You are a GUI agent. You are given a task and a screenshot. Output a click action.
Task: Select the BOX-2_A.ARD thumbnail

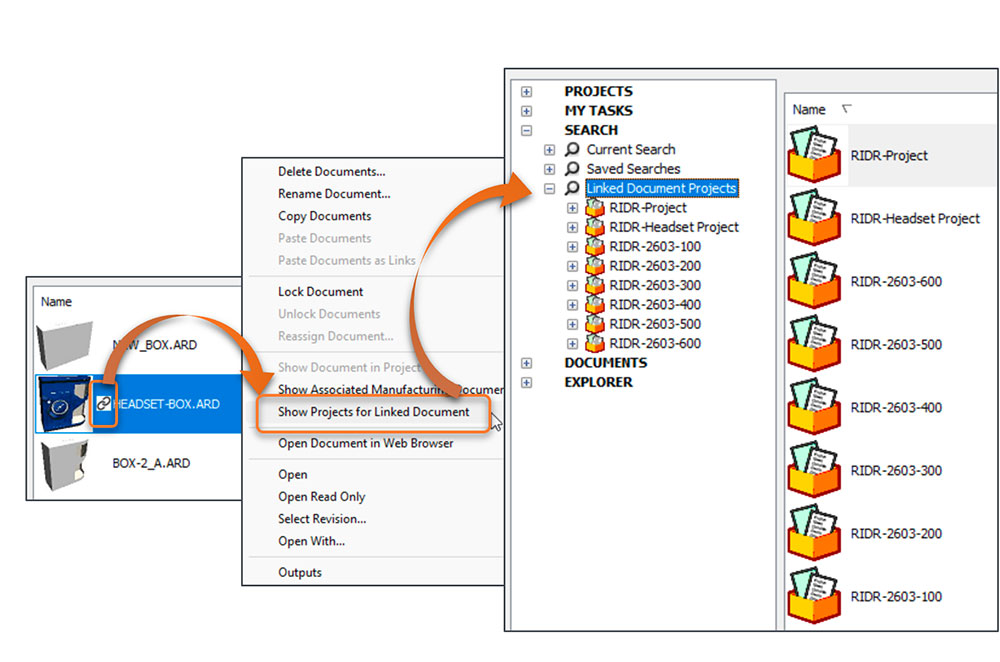68,464
